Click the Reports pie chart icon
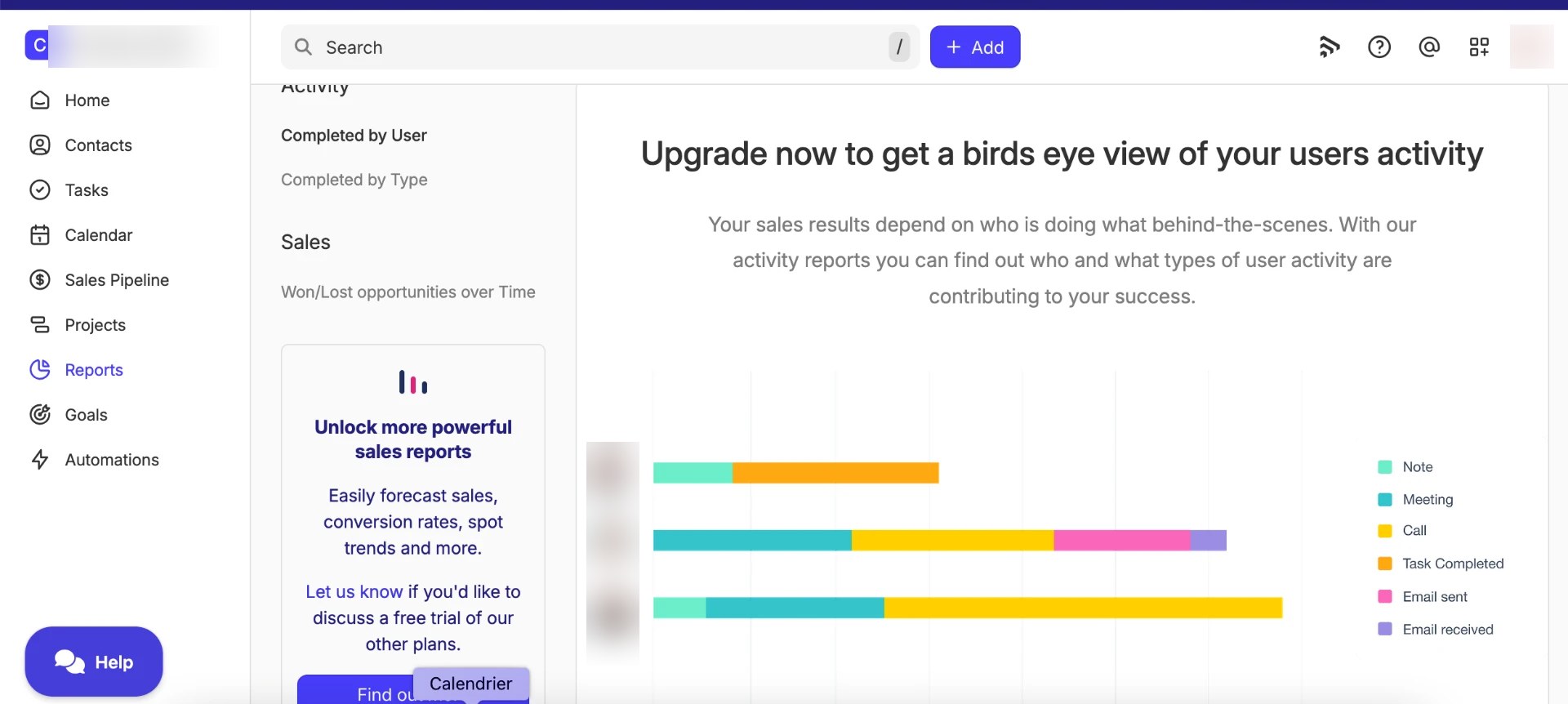 coord(40,370)
